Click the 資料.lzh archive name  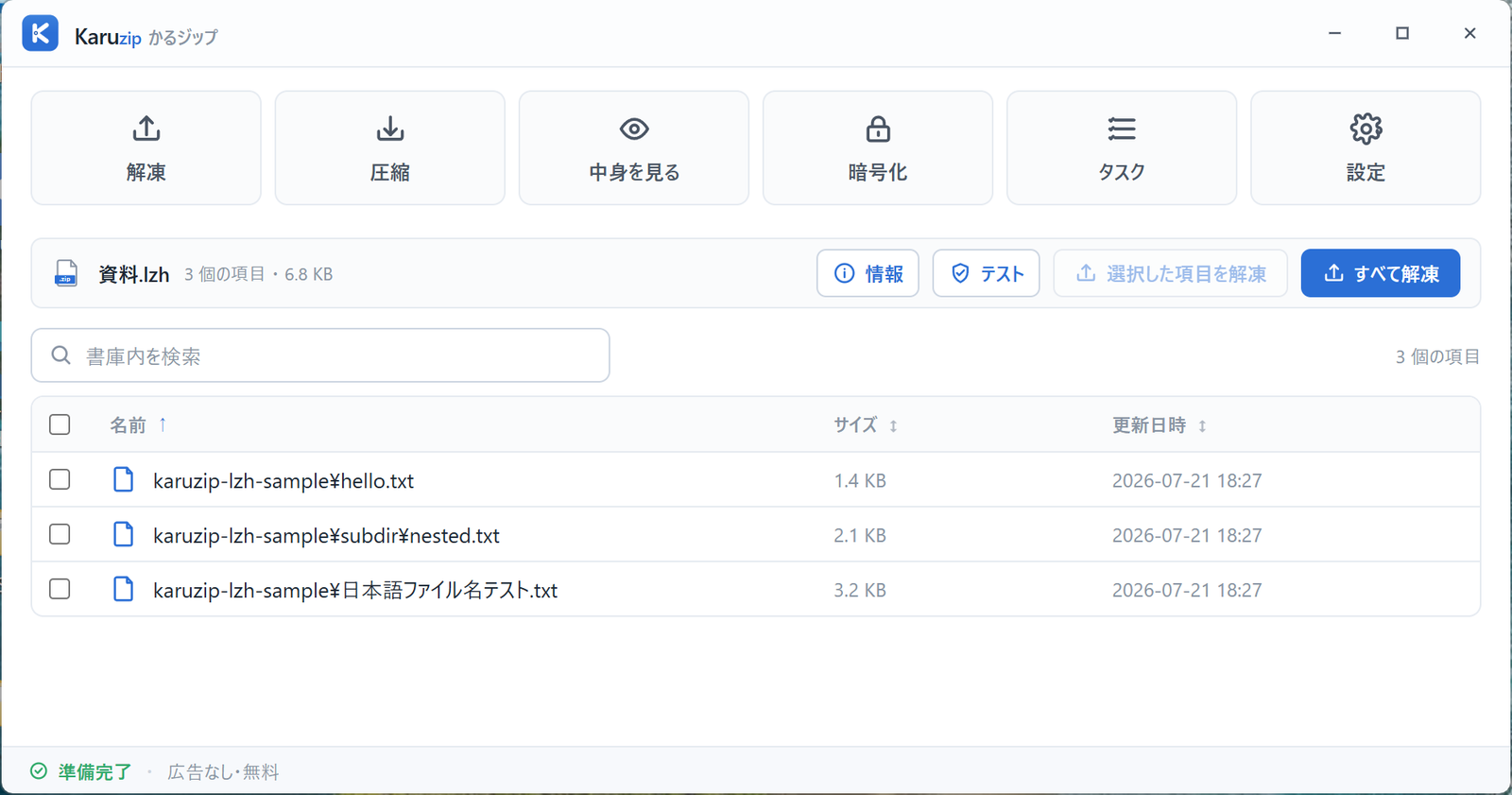(134, 274)
